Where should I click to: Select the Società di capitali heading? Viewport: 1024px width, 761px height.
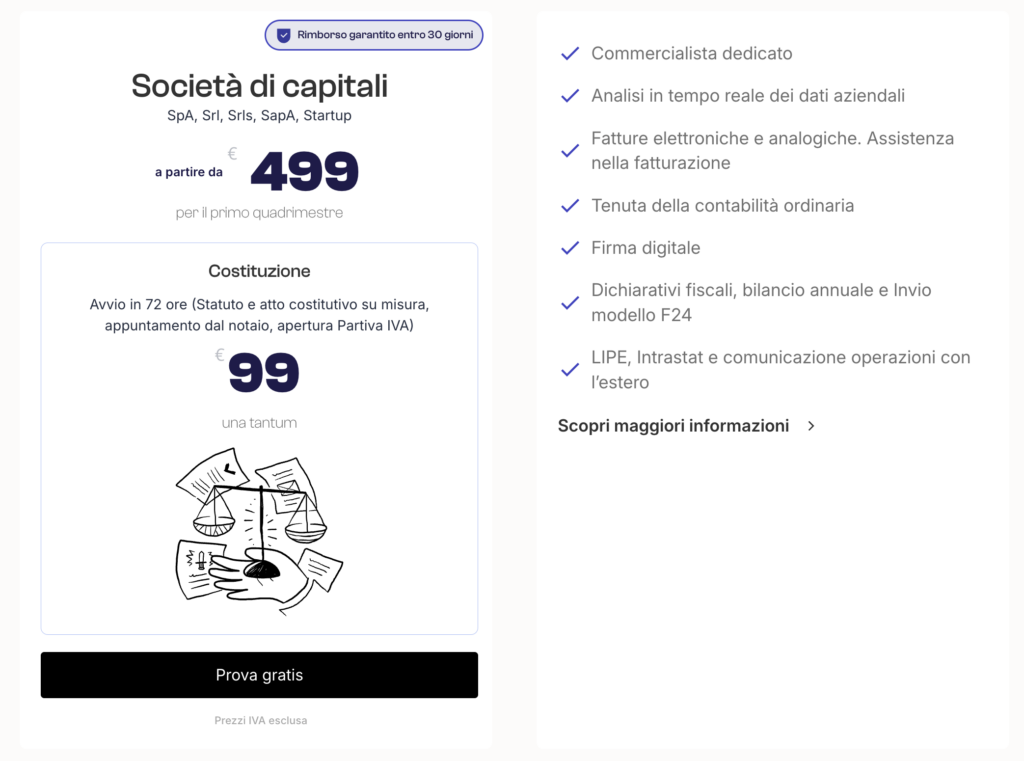click(259, 87)
